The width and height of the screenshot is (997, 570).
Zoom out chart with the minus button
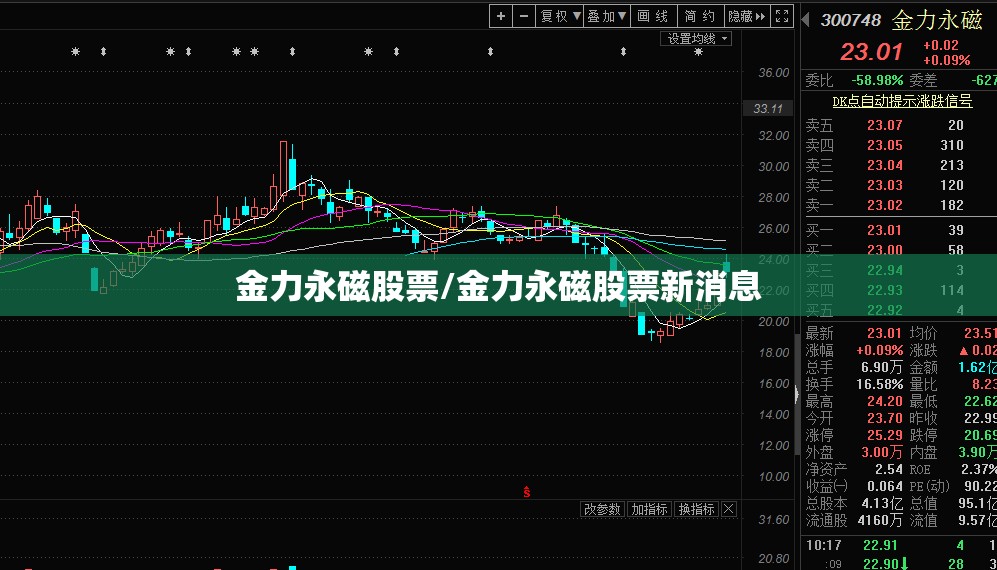pyautogui.click(x=524, y=17)
